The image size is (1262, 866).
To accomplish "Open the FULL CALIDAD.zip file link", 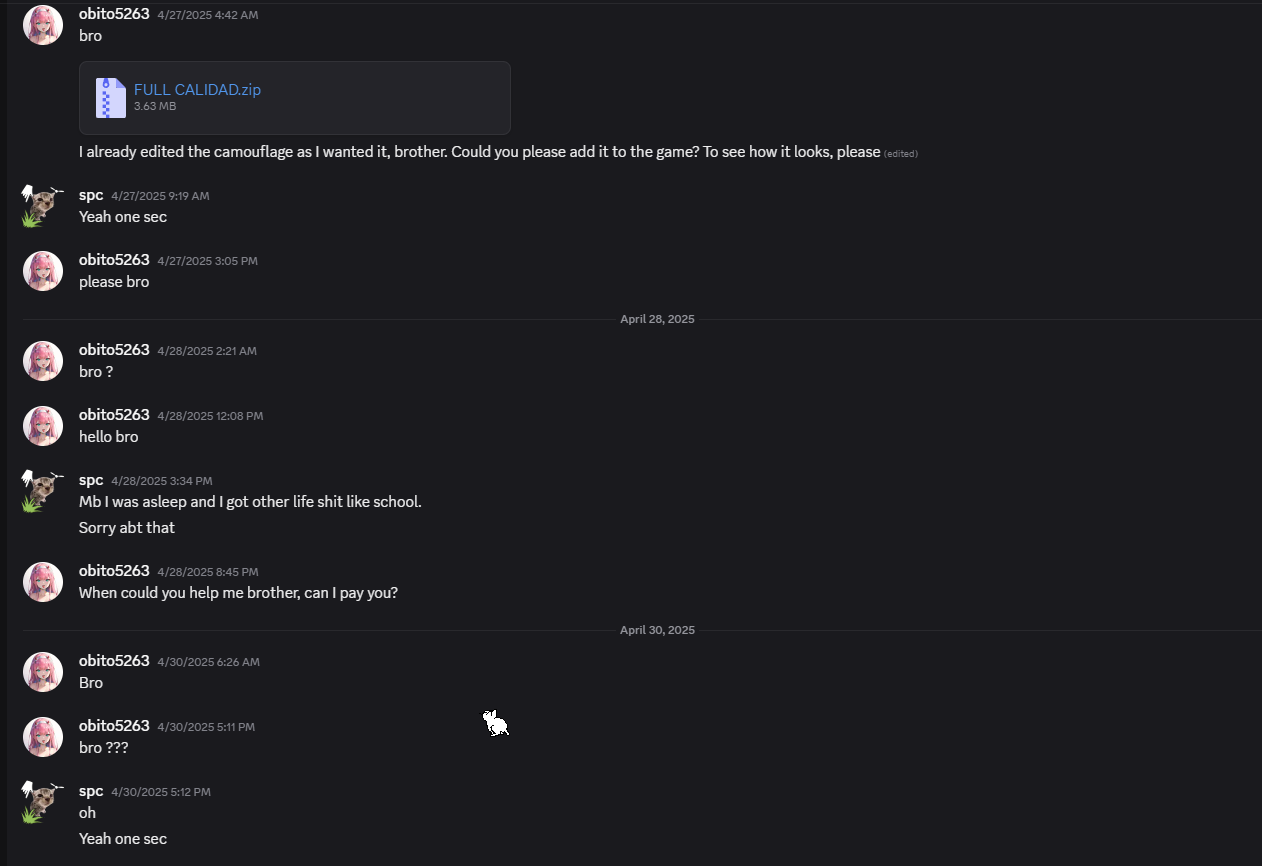I will [x=197, y=89].
